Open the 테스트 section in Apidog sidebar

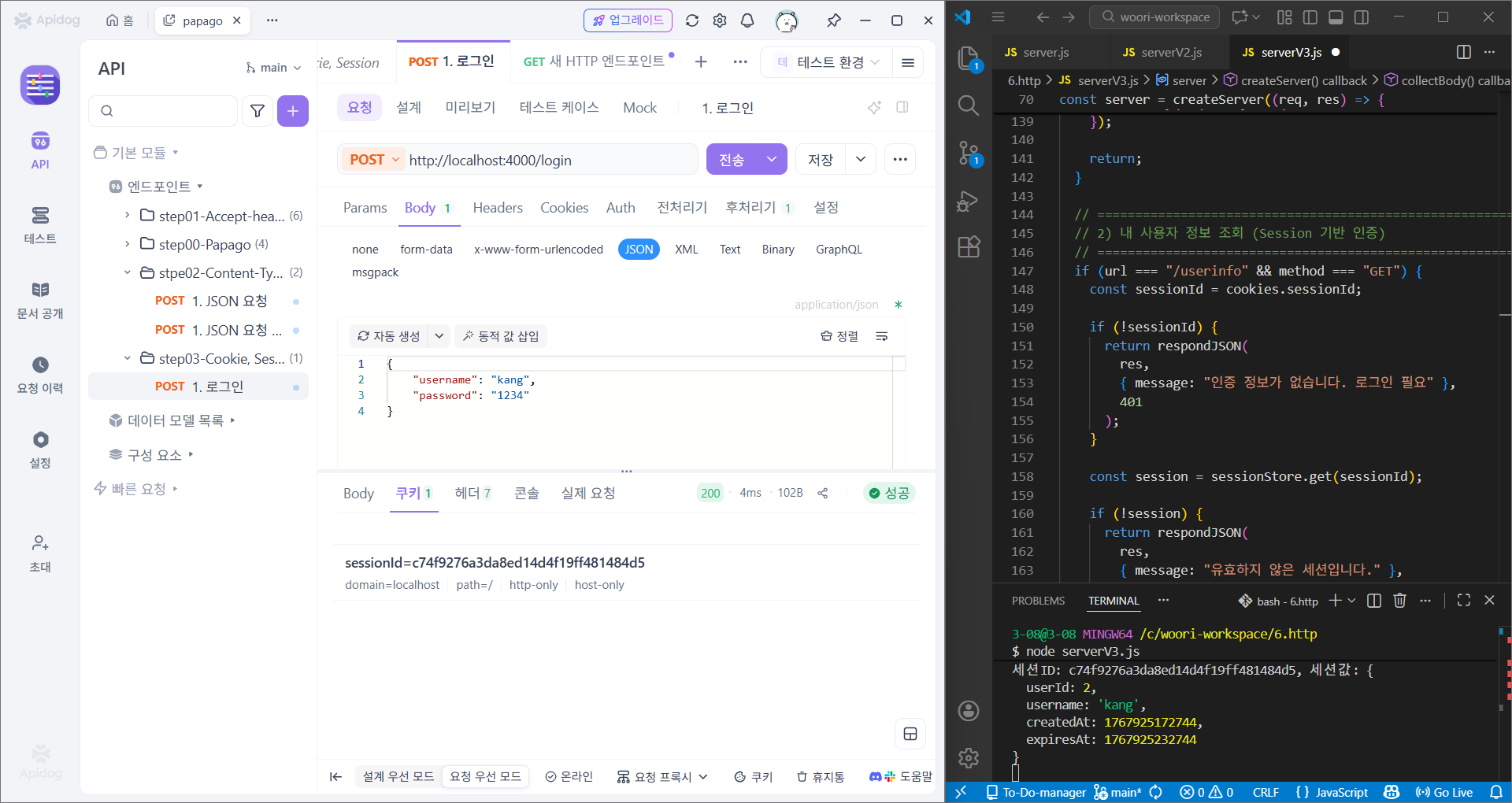[40, 224]
